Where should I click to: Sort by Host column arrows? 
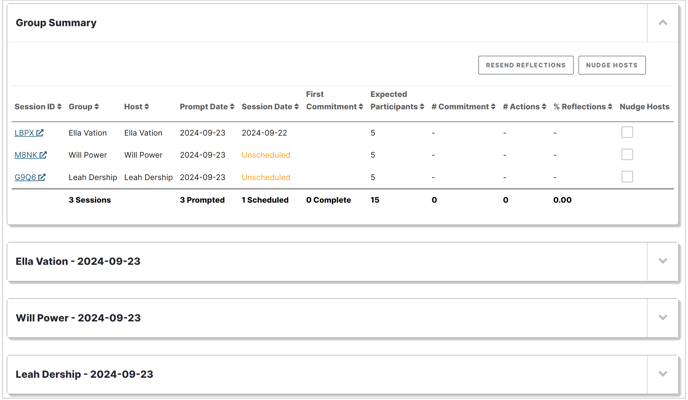147,107
